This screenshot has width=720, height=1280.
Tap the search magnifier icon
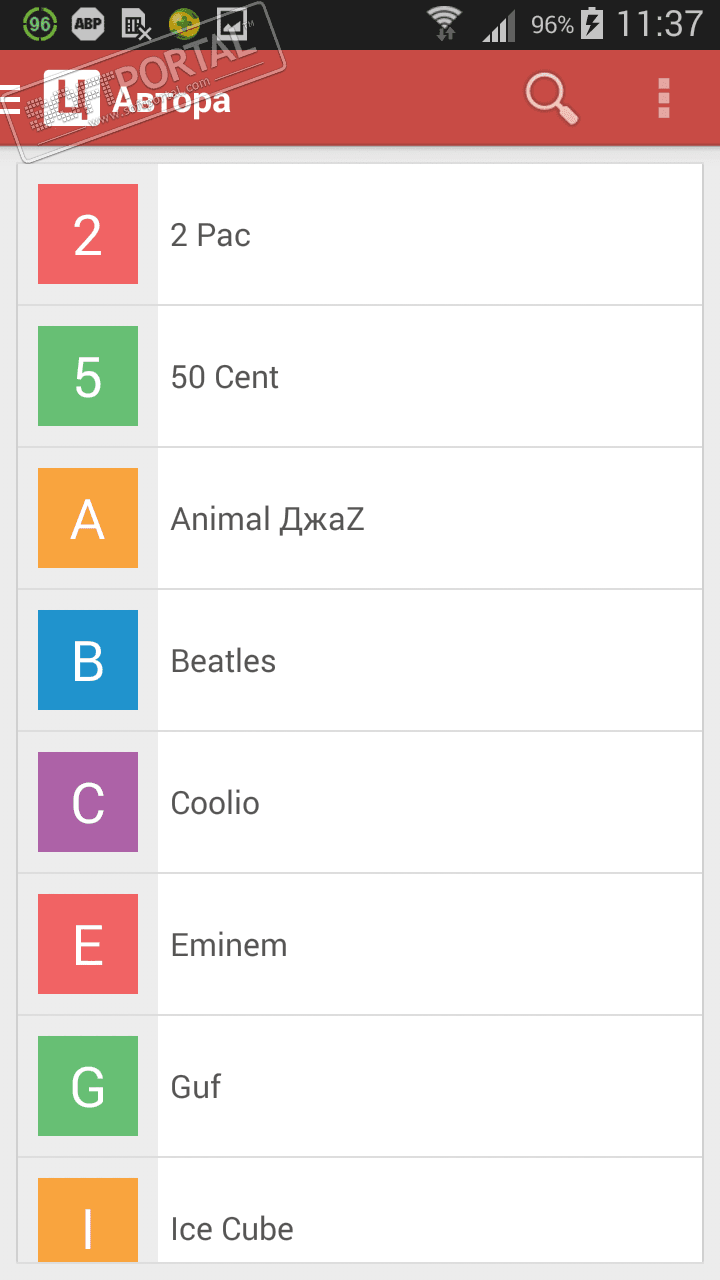(552, 99)
